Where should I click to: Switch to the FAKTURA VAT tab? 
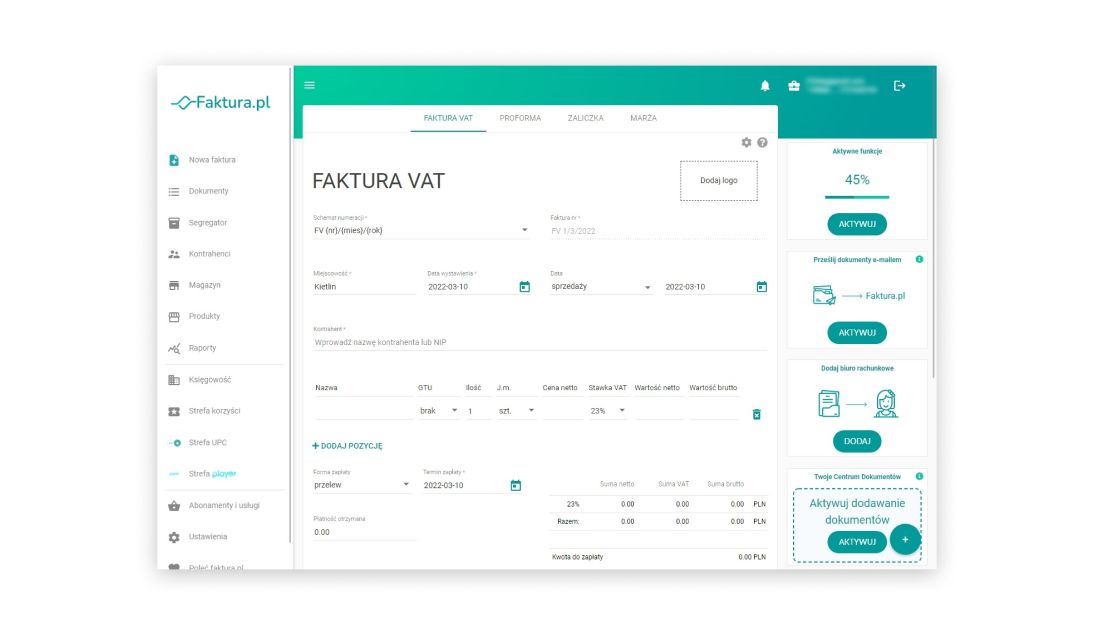448,118
